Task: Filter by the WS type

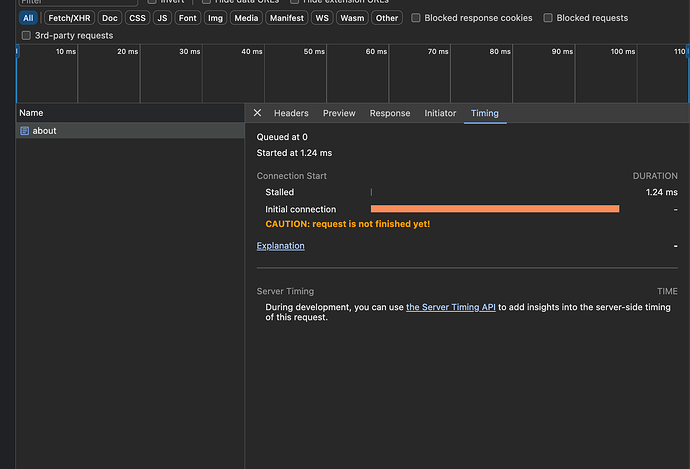Action: (x=322, y=18)
